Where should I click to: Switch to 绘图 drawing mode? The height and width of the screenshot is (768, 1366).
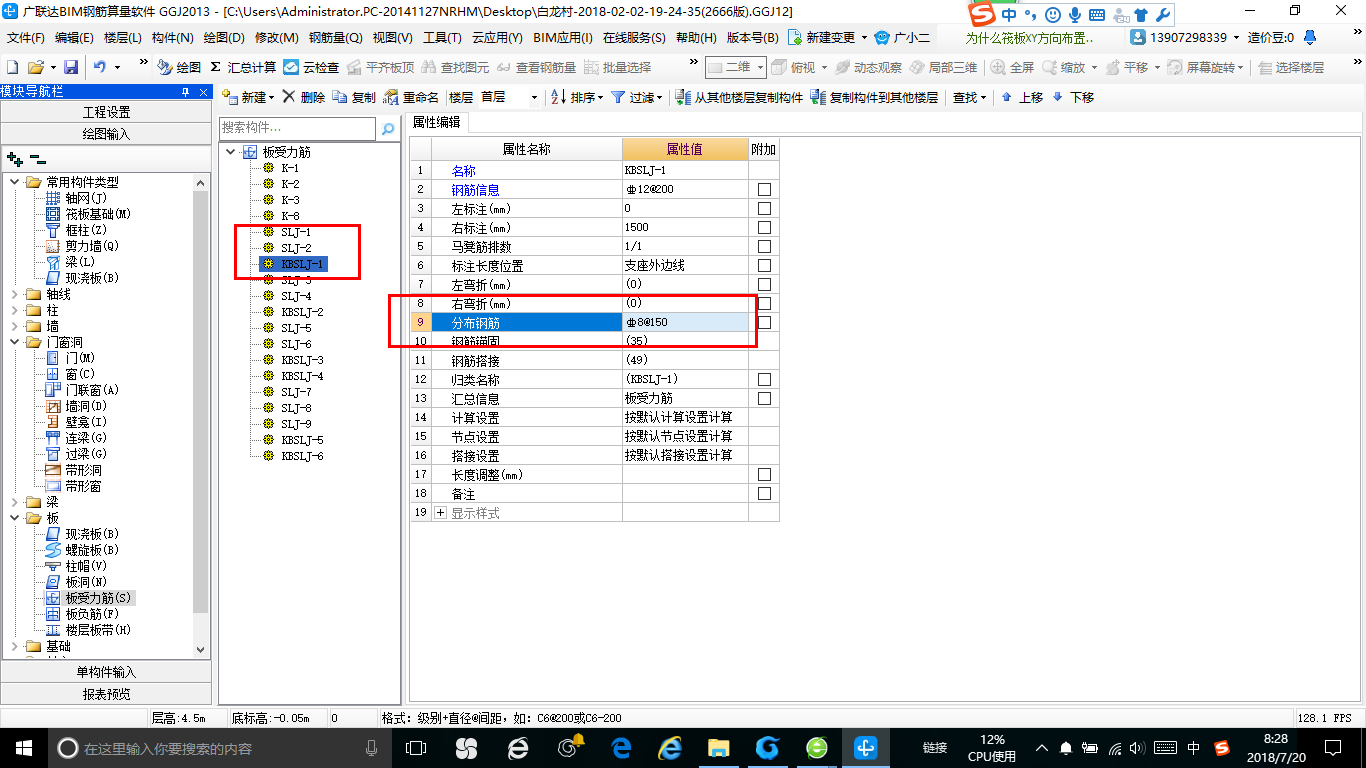(179, 67)
